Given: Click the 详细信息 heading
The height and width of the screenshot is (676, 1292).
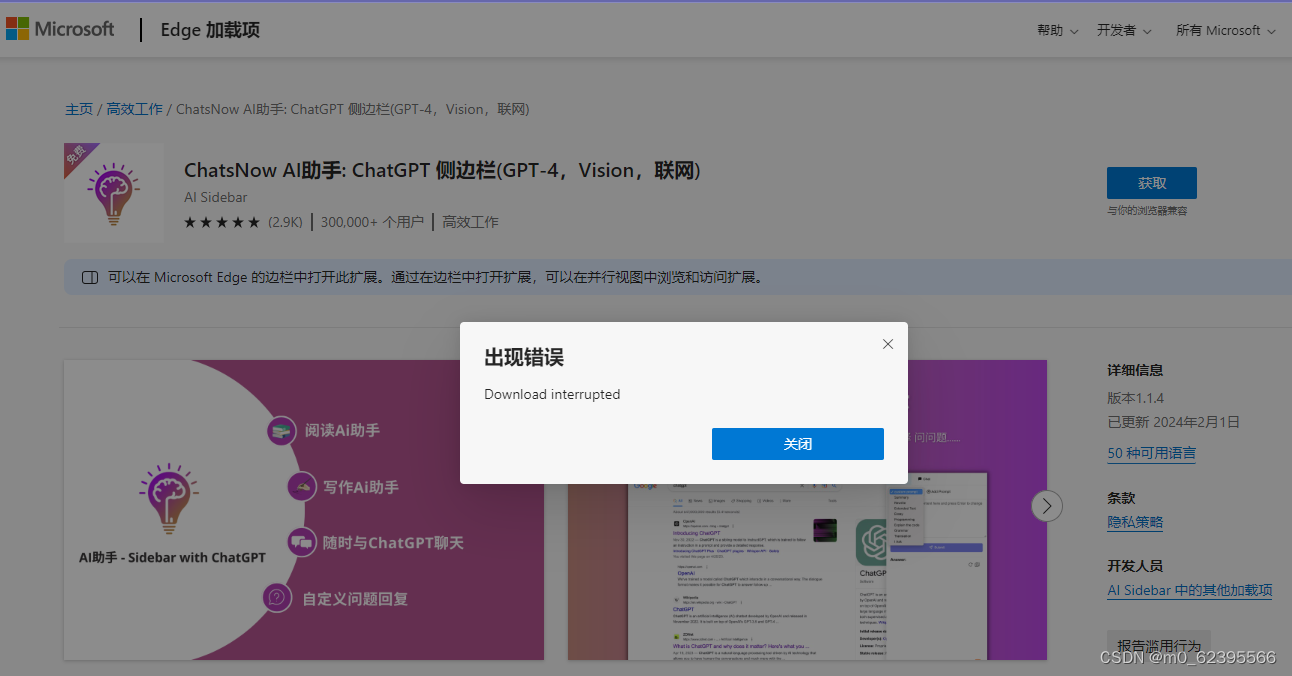Looking at the screenshot, I should click(1135, 370).
